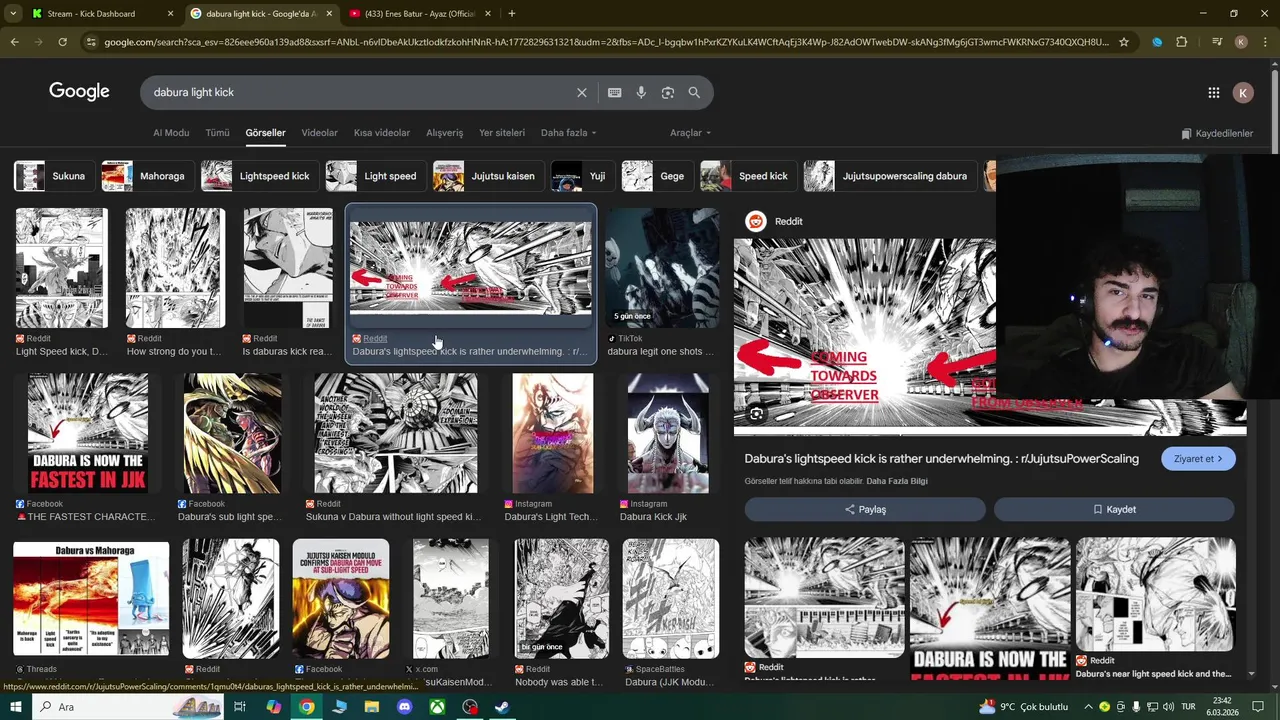Select the Jujutsu kaisen filter chip

488,176
